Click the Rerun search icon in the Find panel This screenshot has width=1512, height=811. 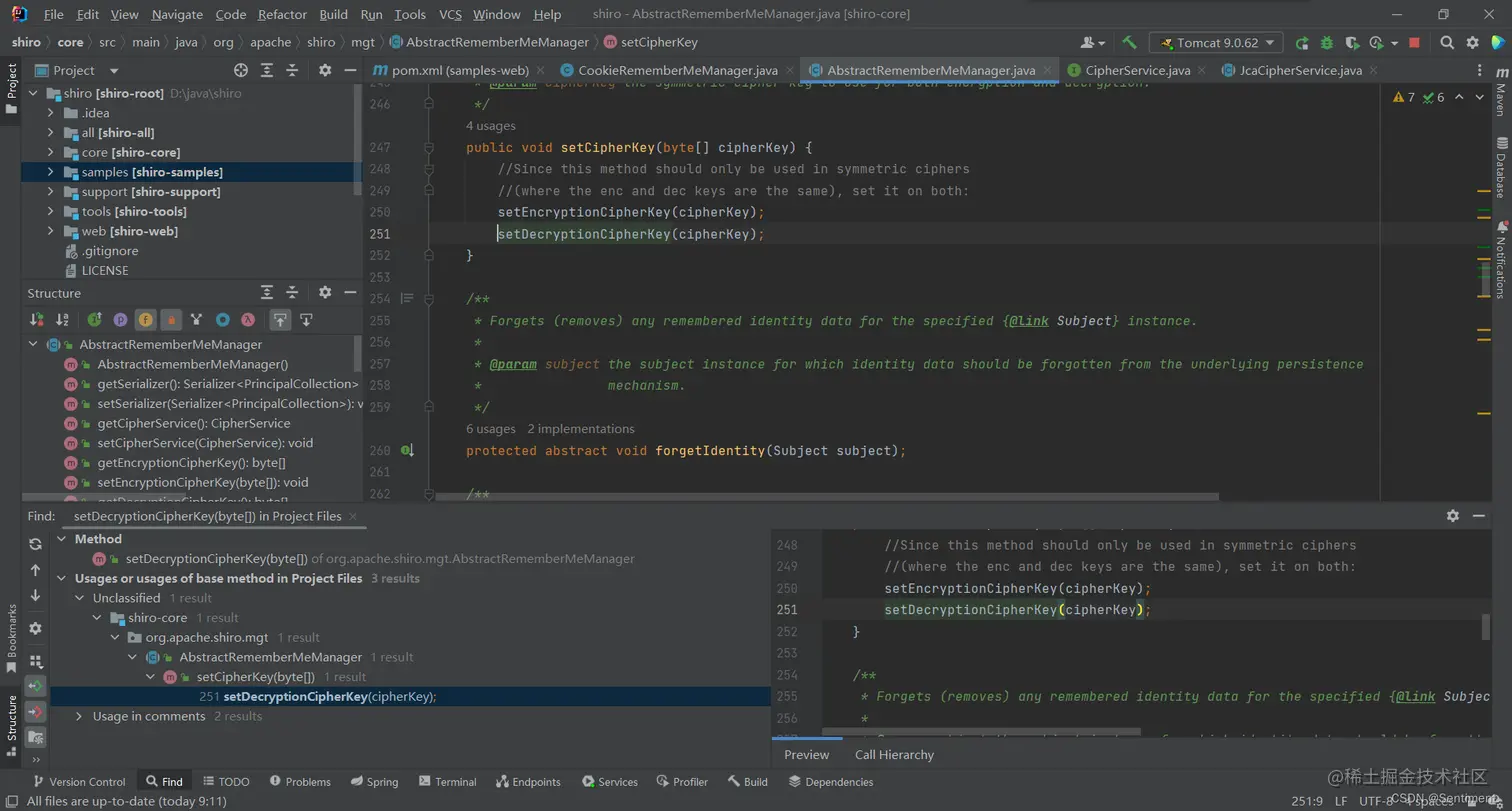click(x=35, y=544)
